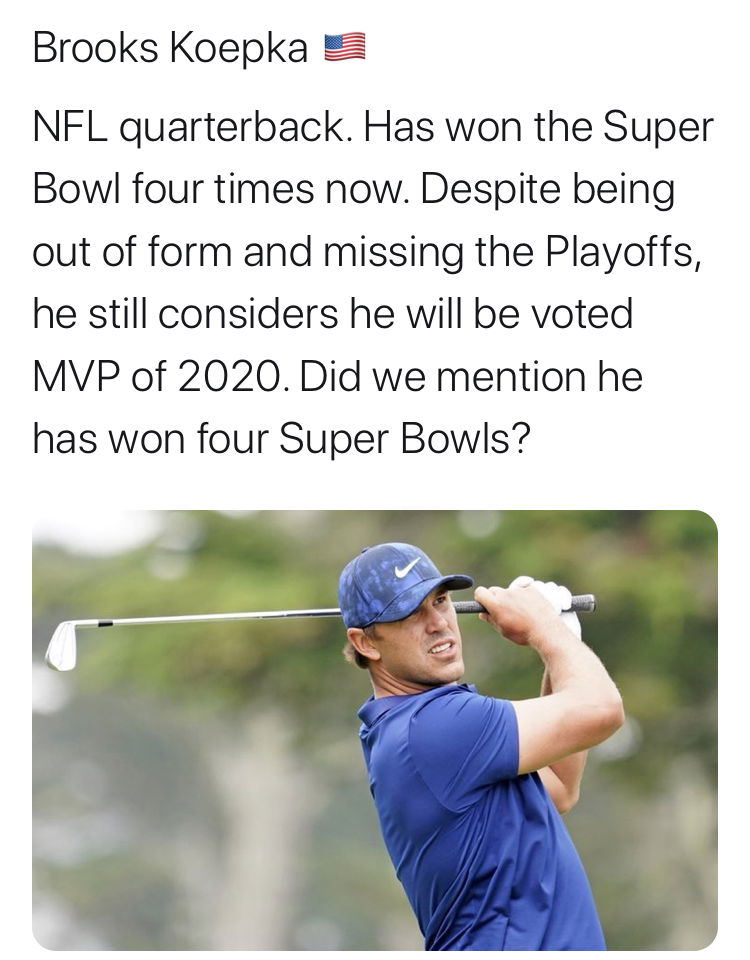This screenshot has height=960, width=750.
Task: Click the golf club head in photo
Action: point(62,645)
